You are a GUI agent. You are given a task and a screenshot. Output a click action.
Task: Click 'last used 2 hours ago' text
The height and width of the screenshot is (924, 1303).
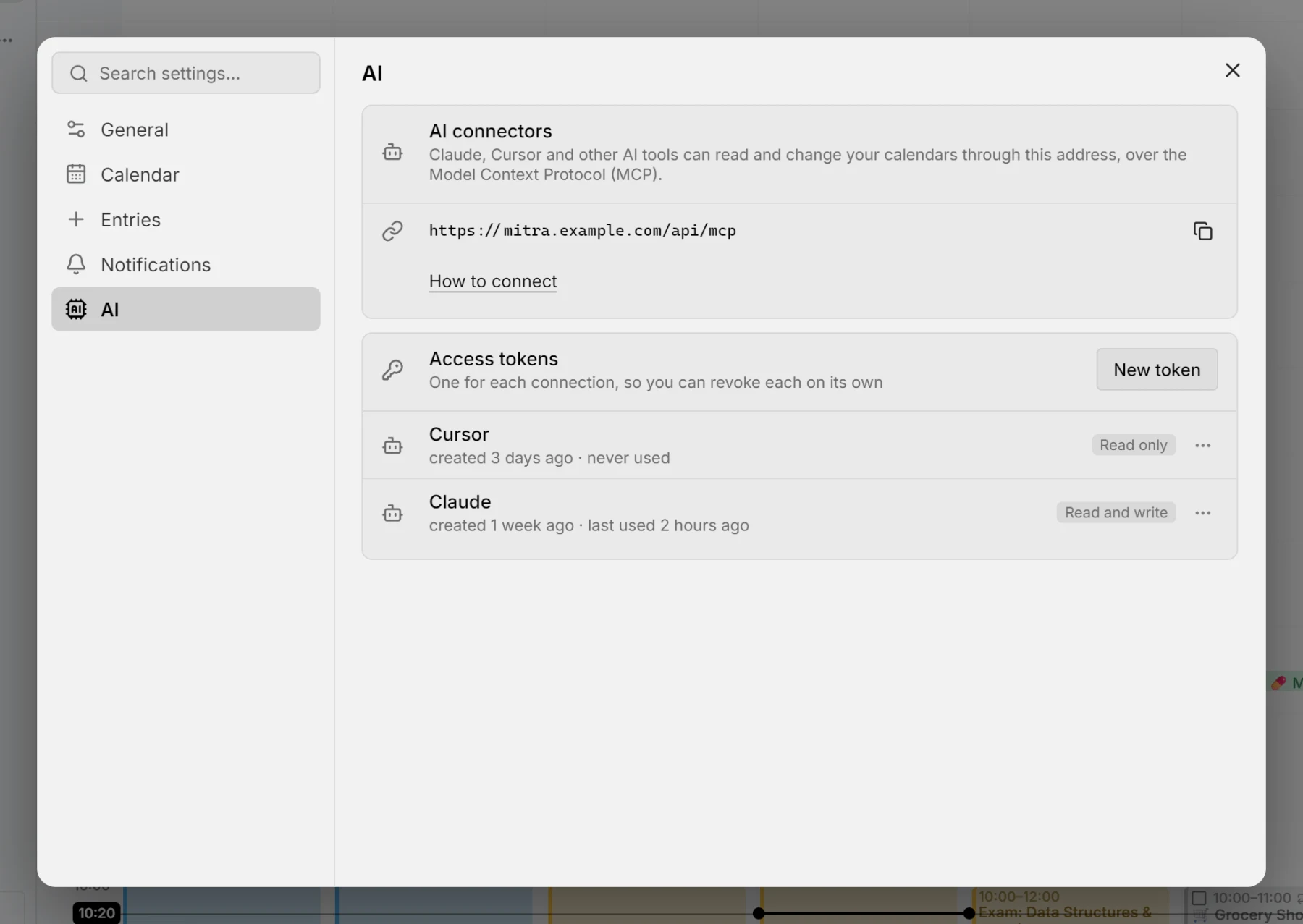[x=668, y=525]
